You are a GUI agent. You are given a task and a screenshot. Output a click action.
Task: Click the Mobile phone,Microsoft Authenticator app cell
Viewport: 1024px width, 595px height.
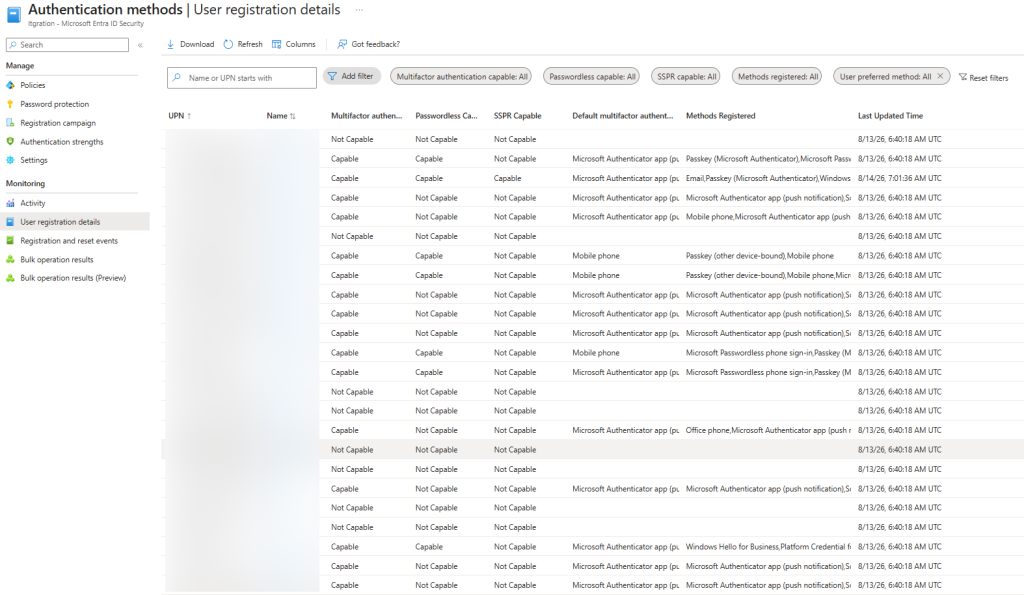(x=768, y=217)
